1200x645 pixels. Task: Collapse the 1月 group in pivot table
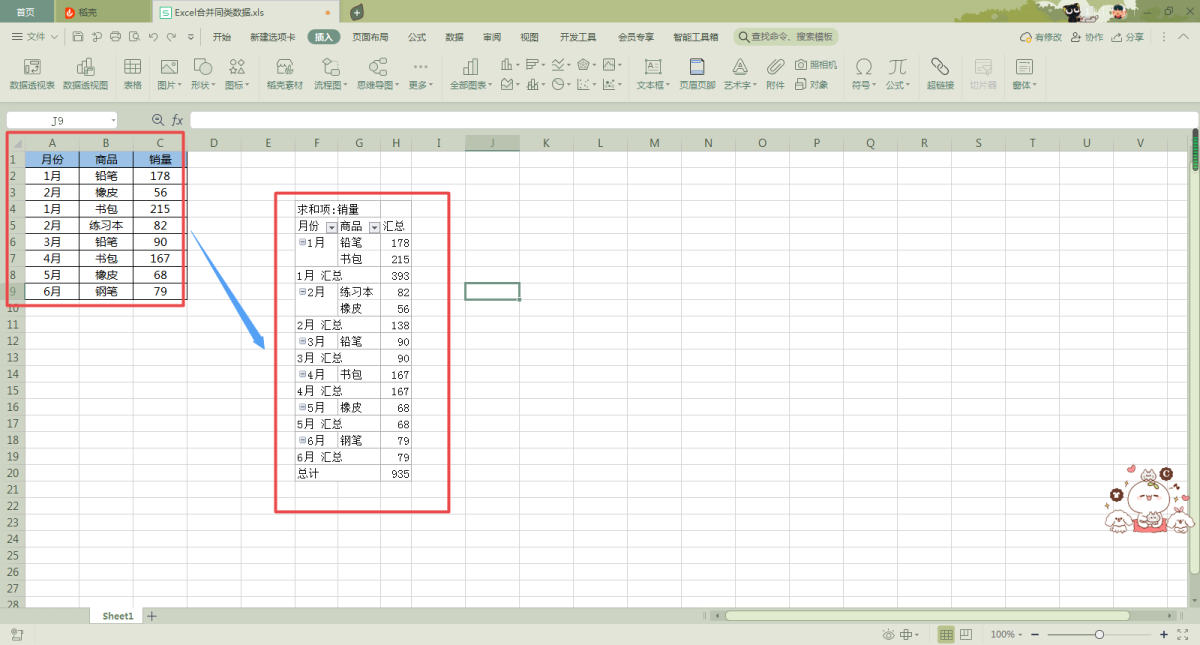tap(302, 242)
